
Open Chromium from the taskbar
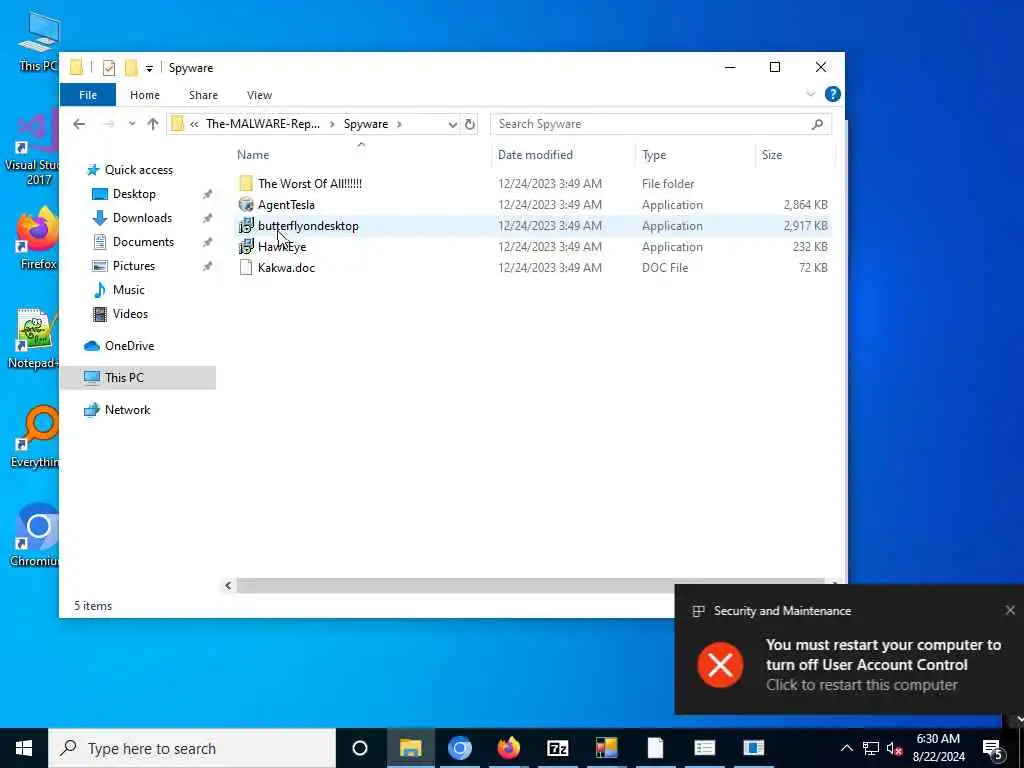(460, 748)
